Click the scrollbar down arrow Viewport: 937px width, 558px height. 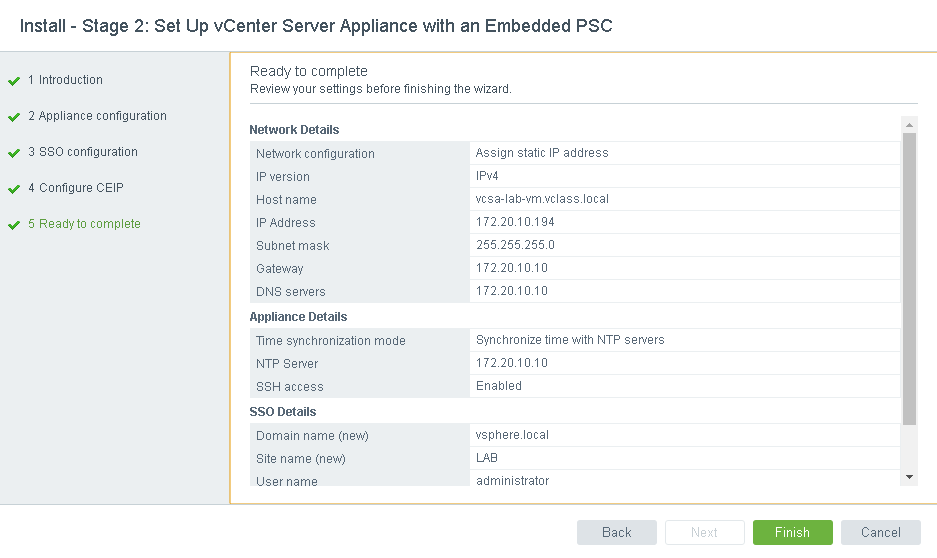pyautogui.click(x=909, y=477)
